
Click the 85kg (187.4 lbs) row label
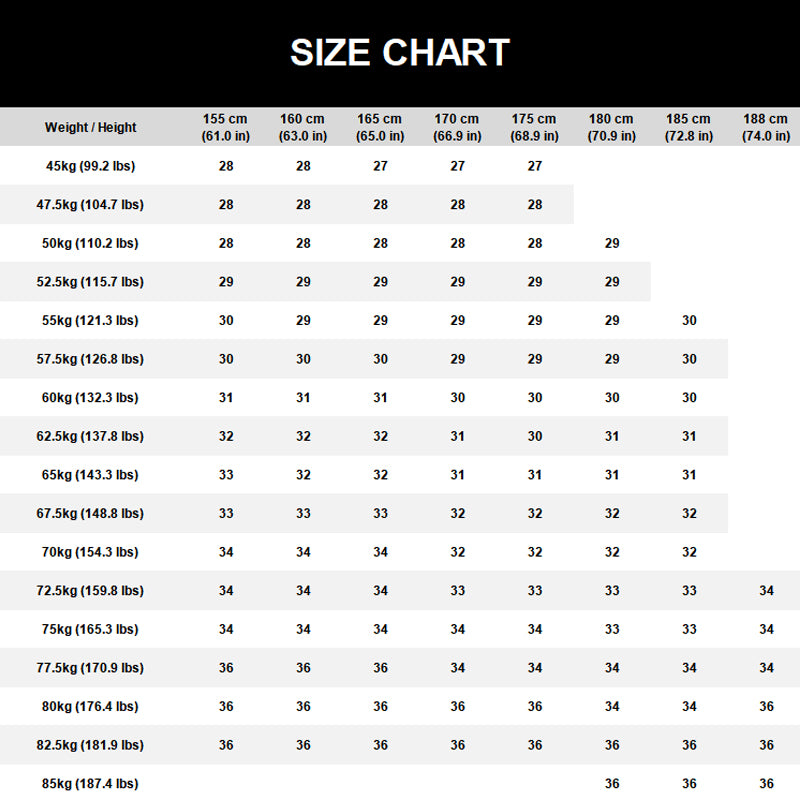90,784
